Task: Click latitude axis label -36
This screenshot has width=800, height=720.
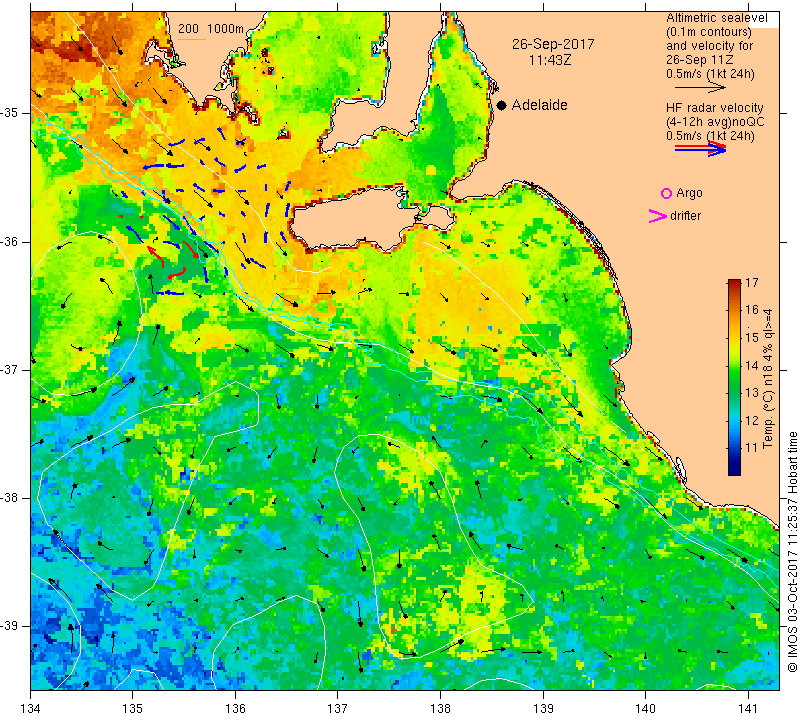Action: pyautogui.click(x=10, y=241)
